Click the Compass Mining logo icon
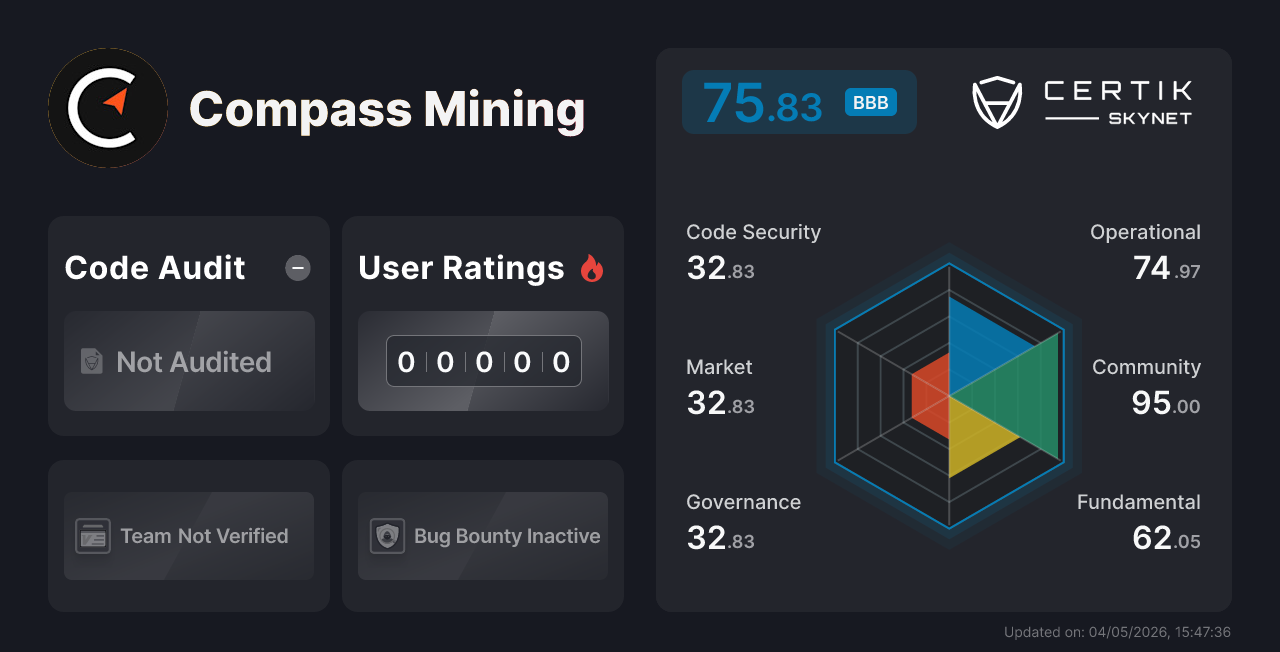The width and height of the screenshot is (1280, 652). coord(108,108)
